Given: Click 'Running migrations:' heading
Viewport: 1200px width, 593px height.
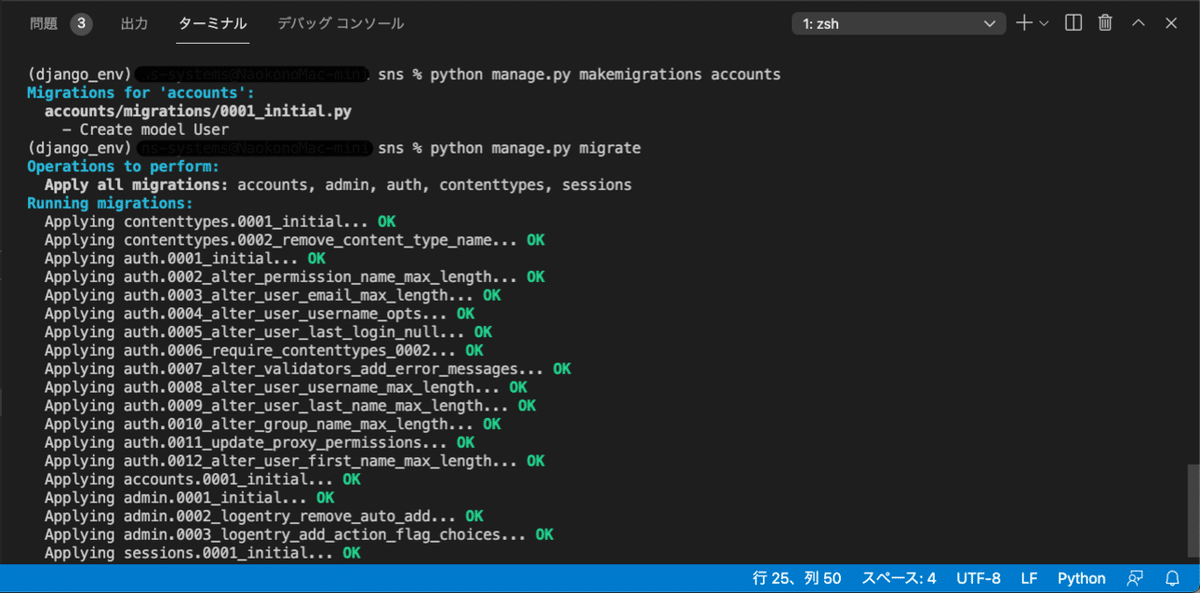Looking at the screenshot, I should pyautogui.click(x=110, y=203).
